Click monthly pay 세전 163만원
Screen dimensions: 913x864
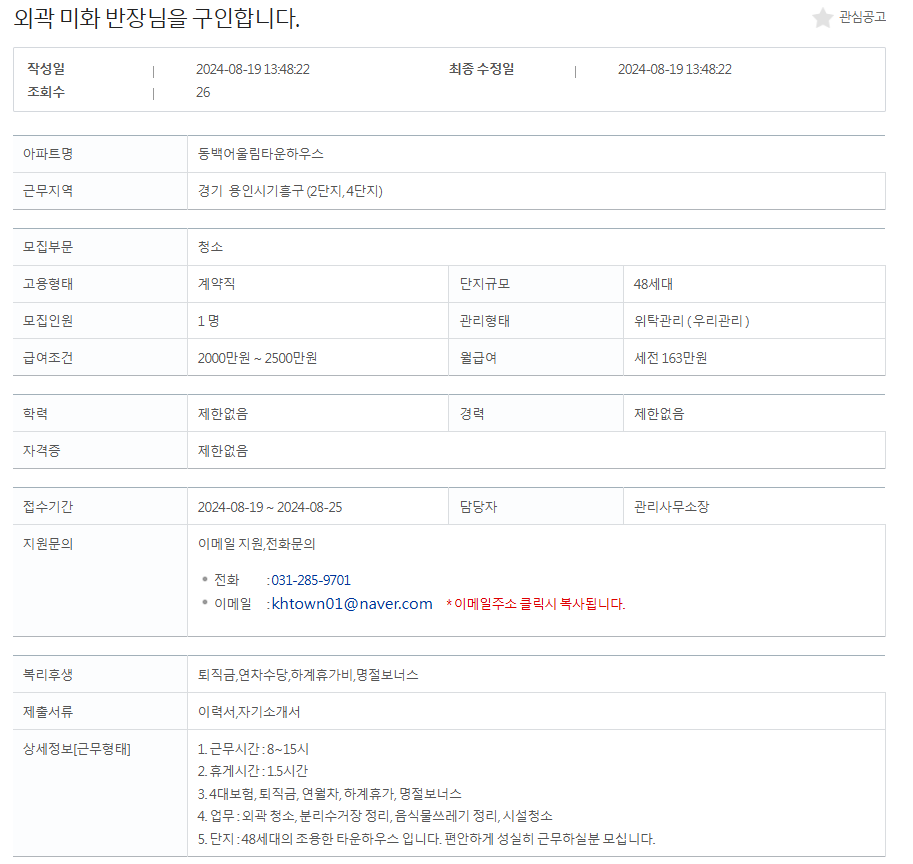pyautogui.click(x=670, y=357)
